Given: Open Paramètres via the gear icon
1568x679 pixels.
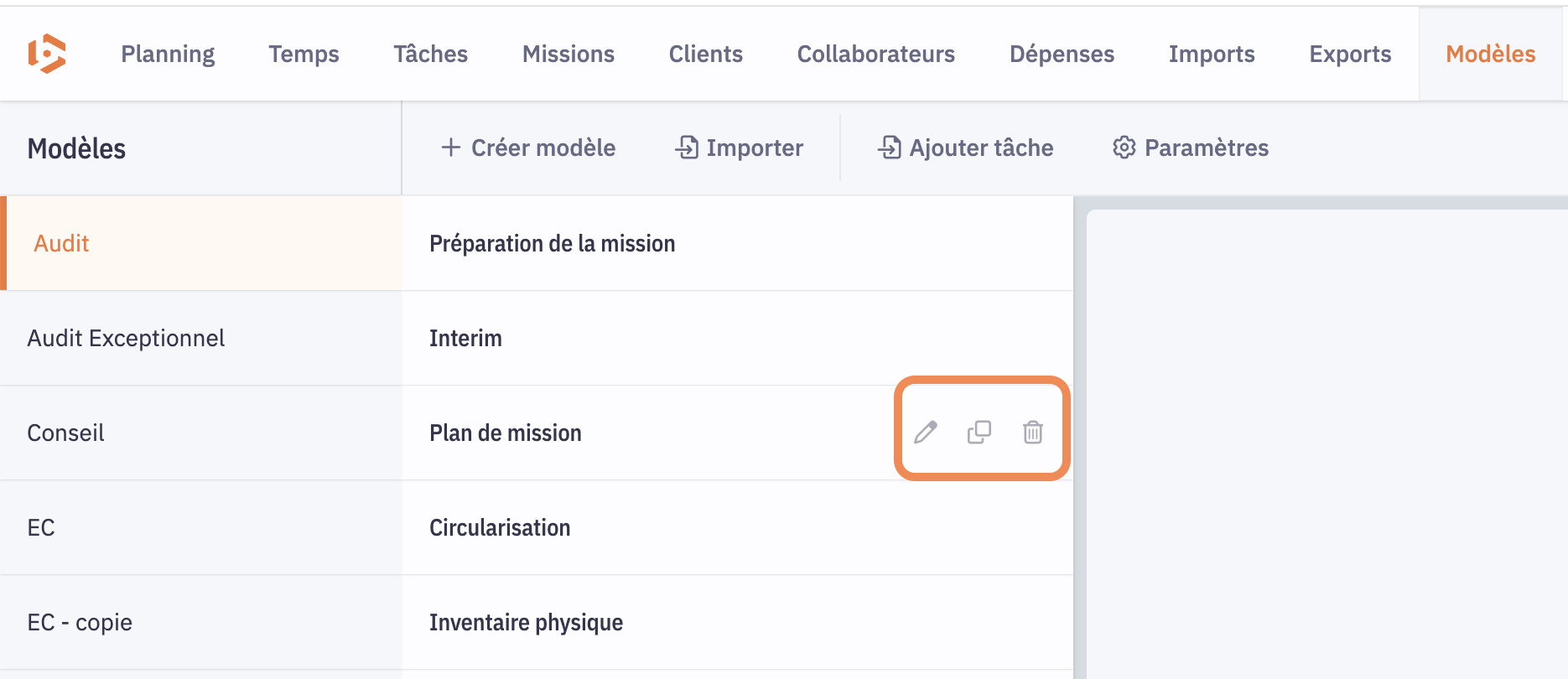Looking at the screenshot, I should pos(1124,148).
